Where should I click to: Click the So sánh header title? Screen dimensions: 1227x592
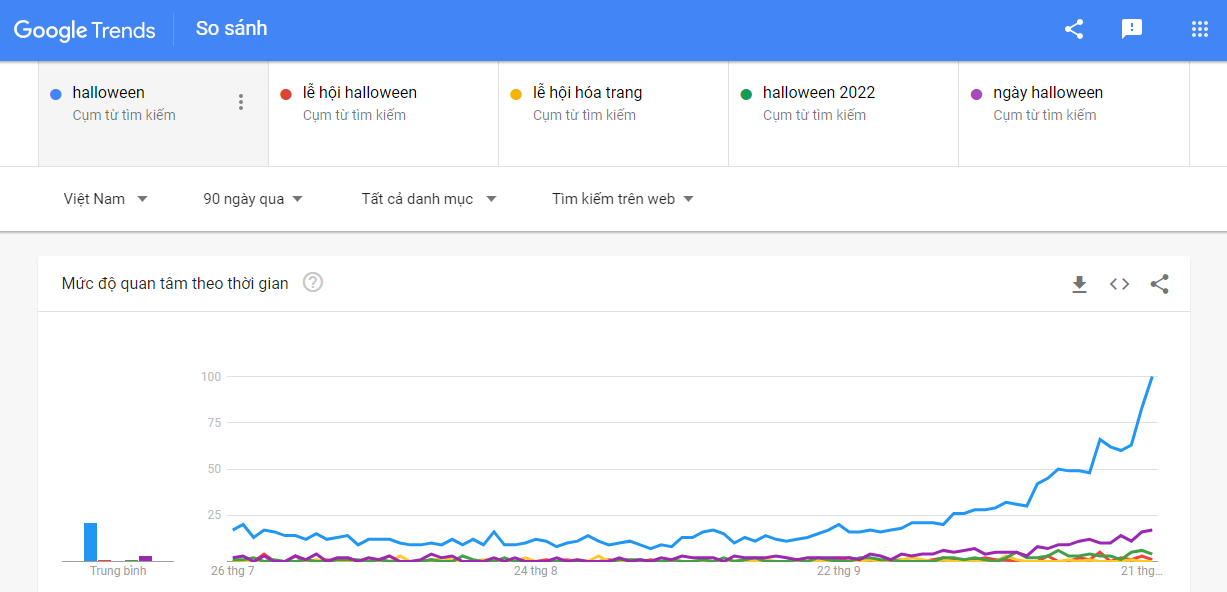pos(231,28)
